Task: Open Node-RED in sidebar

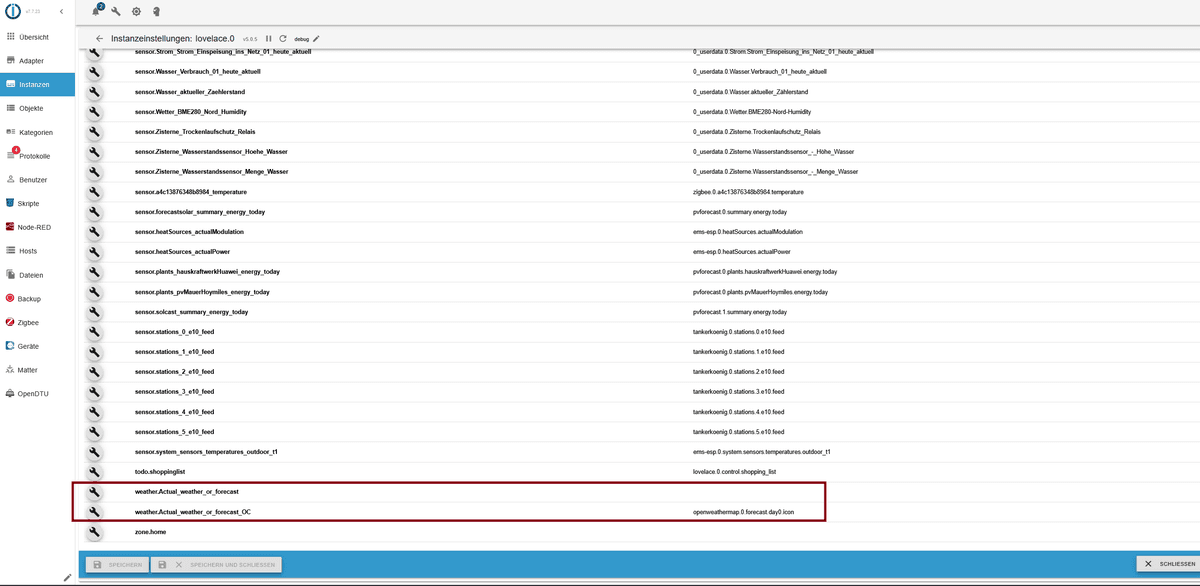Action: [37, 227]
